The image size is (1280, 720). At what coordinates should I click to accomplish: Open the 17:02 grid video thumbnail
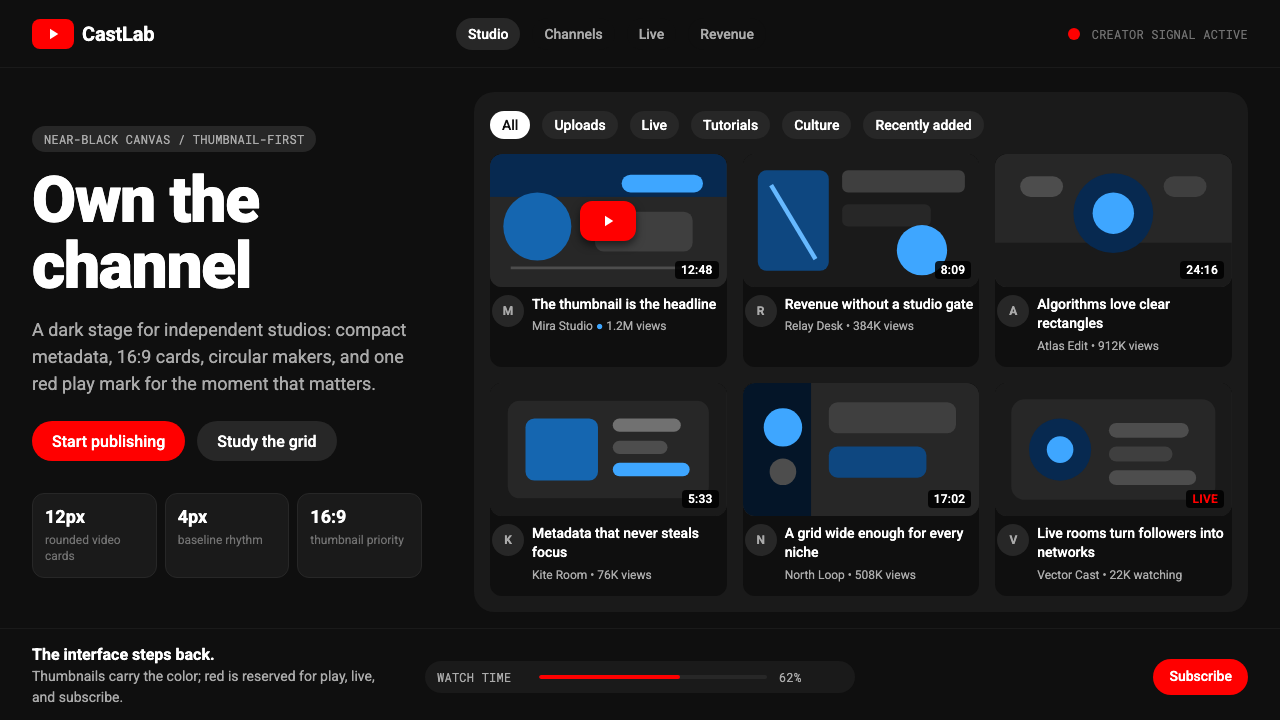pyautogui.click(x=861, y=449)
